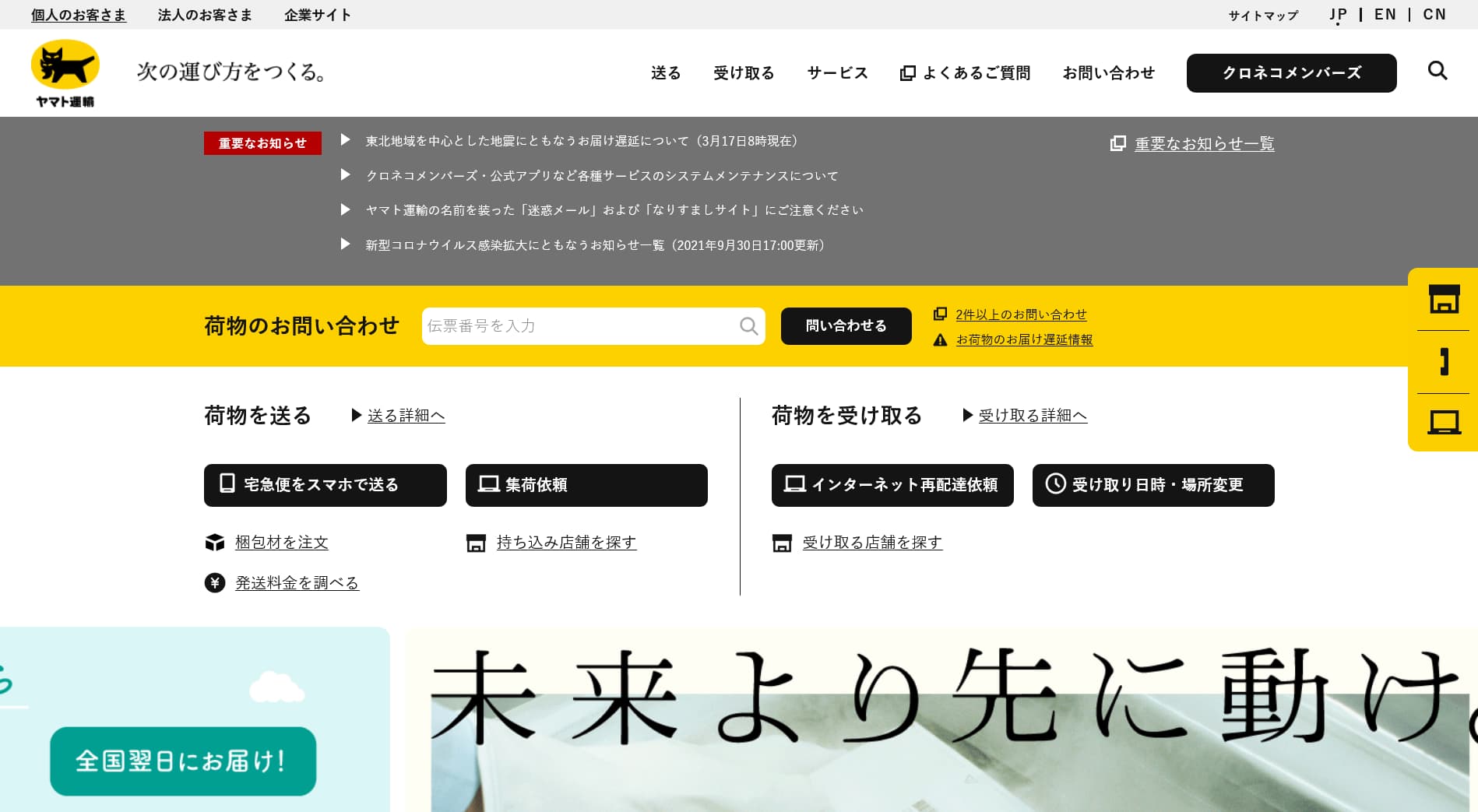Switch language to EN
The width and height of the screenshot is (1478, 812).
pyautogui.click(x=1385, y=15)
